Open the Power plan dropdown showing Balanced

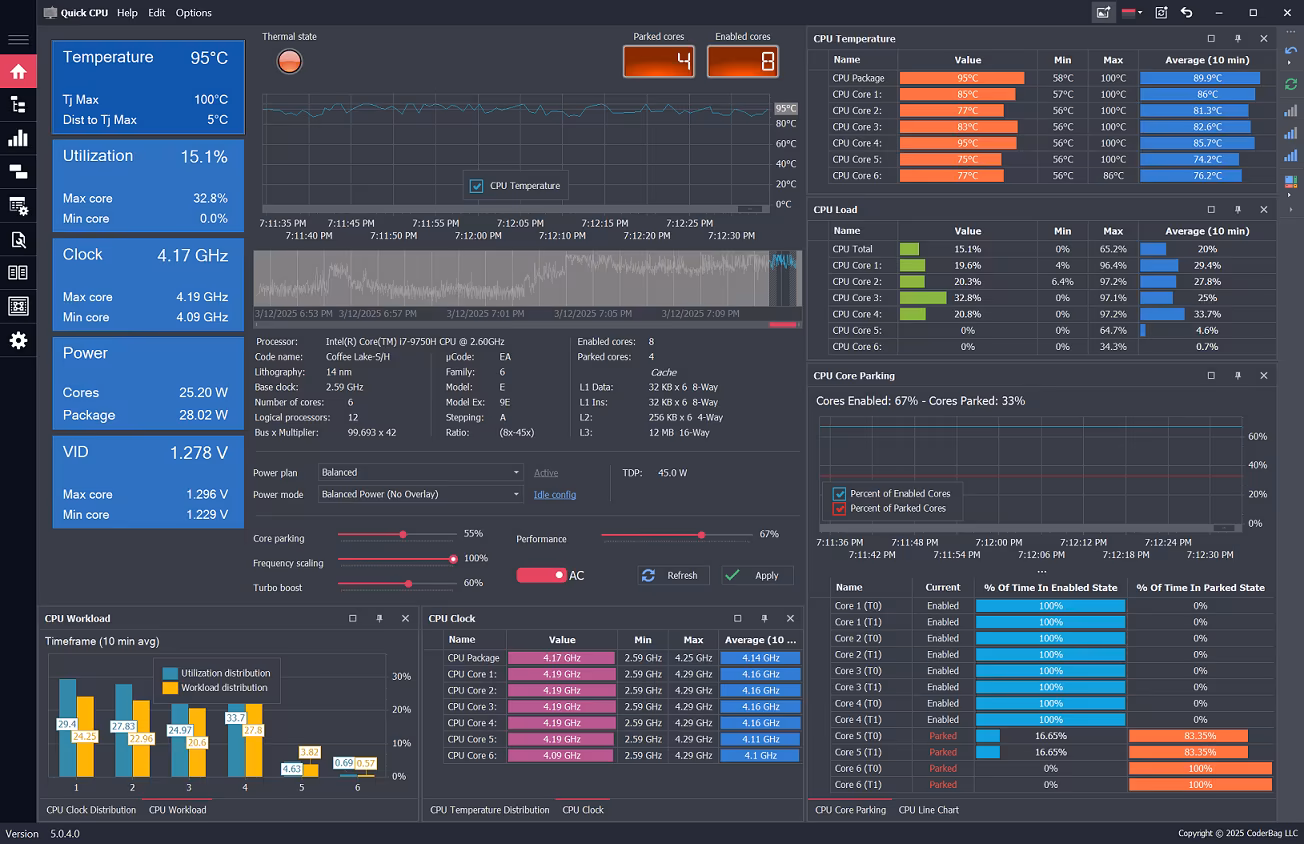pyautogui.click(x=420, y=472)
